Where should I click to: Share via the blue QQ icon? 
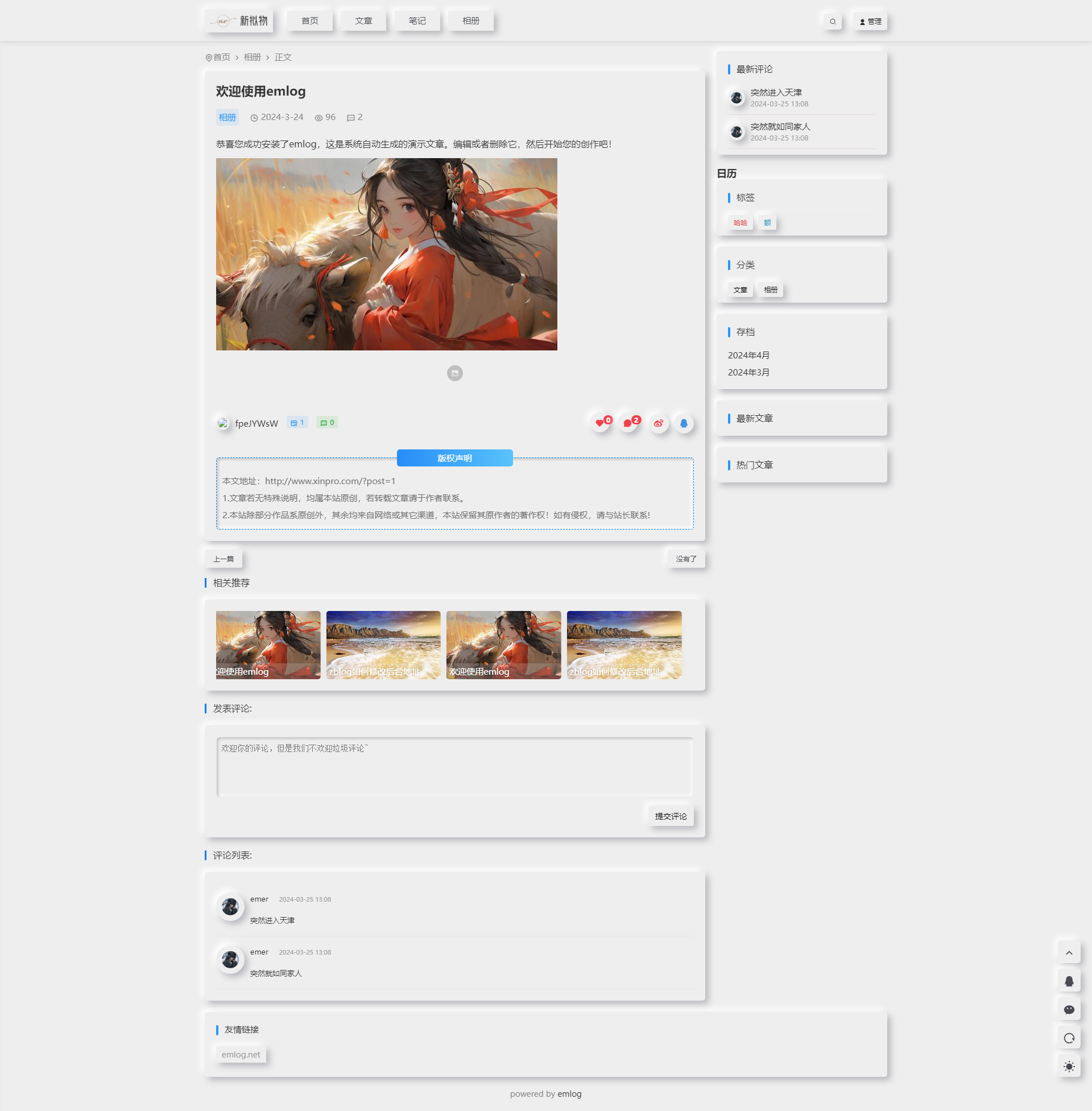[684, 423]
